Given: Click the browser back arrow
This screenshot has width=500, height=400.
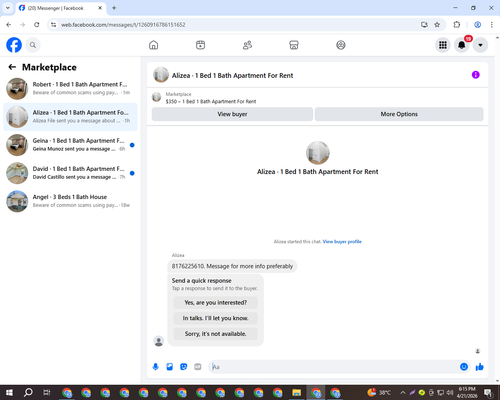Looking at the screenshot, I should point(9,25).
